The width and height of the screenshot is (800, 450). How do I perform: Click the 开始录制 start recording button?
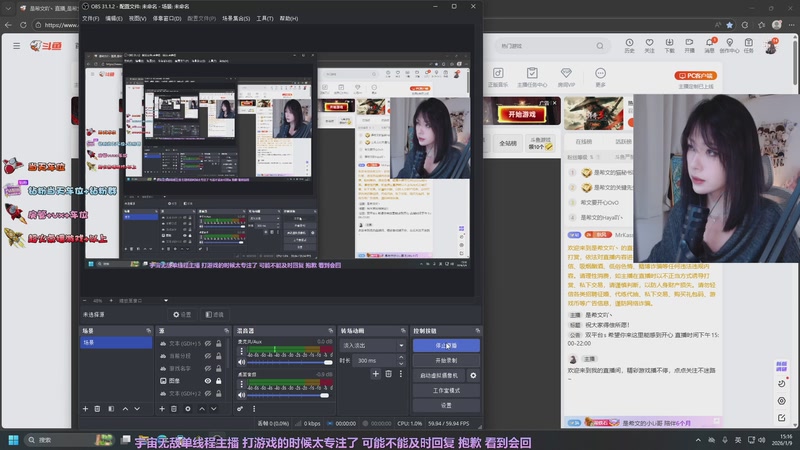click(446, 360)
